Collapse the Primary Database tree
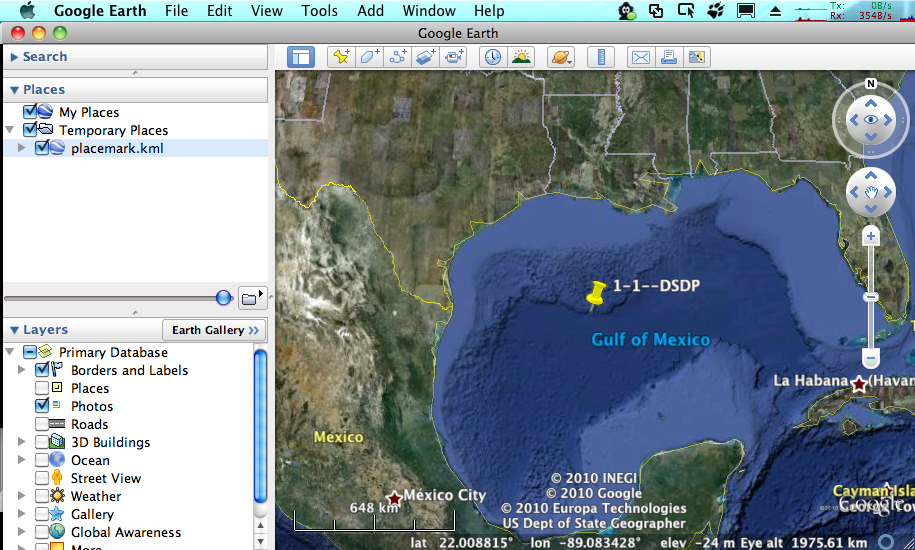 click(9, 352)
